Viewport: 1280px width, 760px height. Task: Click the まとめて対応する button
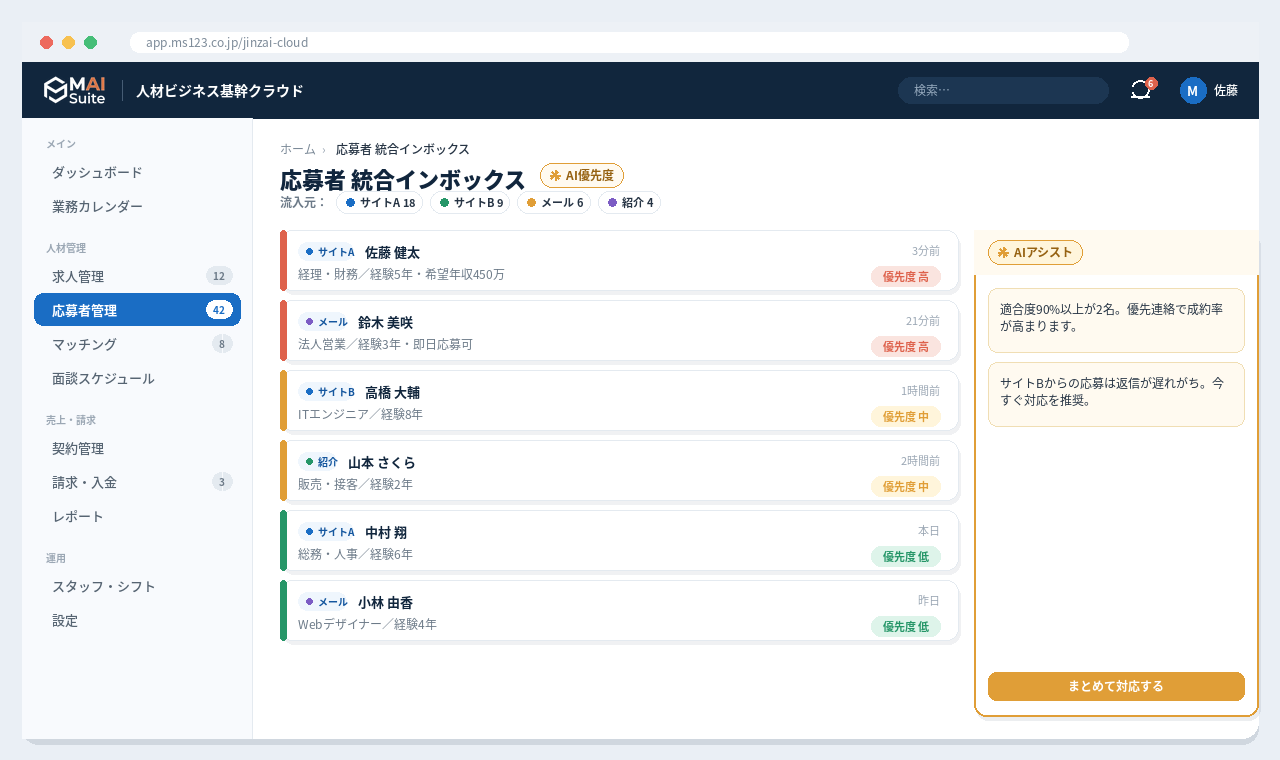1116,686
